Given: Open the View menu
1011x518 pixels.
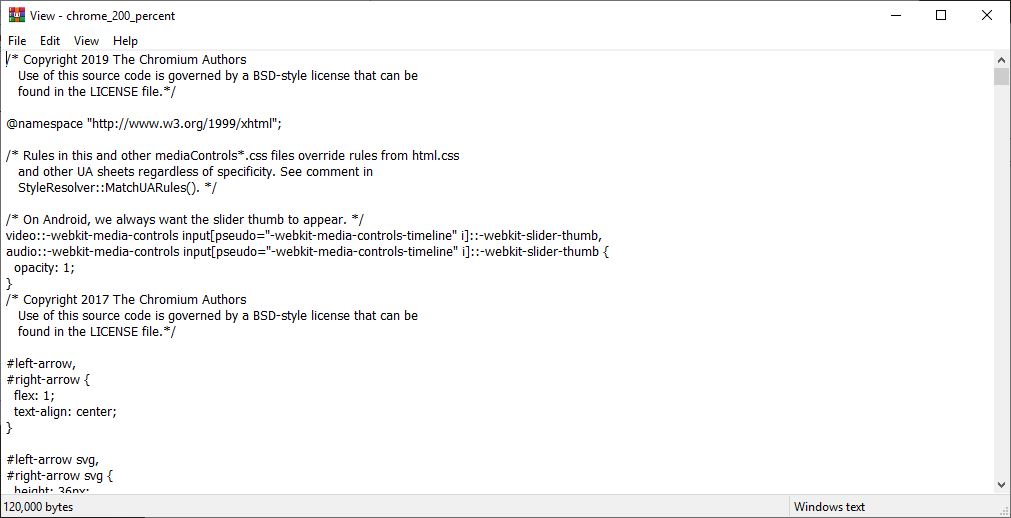Looking at the screenshot, I should click(86, 41).
